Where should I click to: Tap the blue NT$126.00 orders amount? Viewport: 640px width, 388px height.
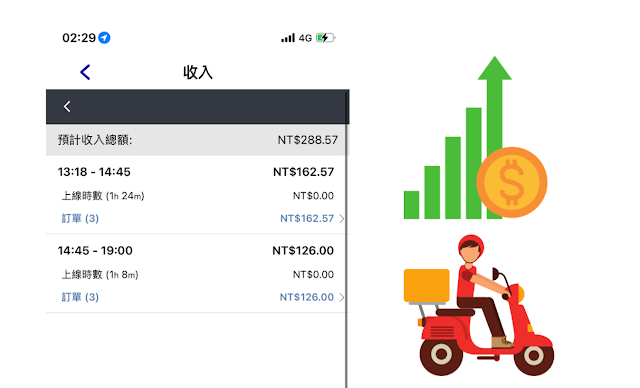pos(307,297)
